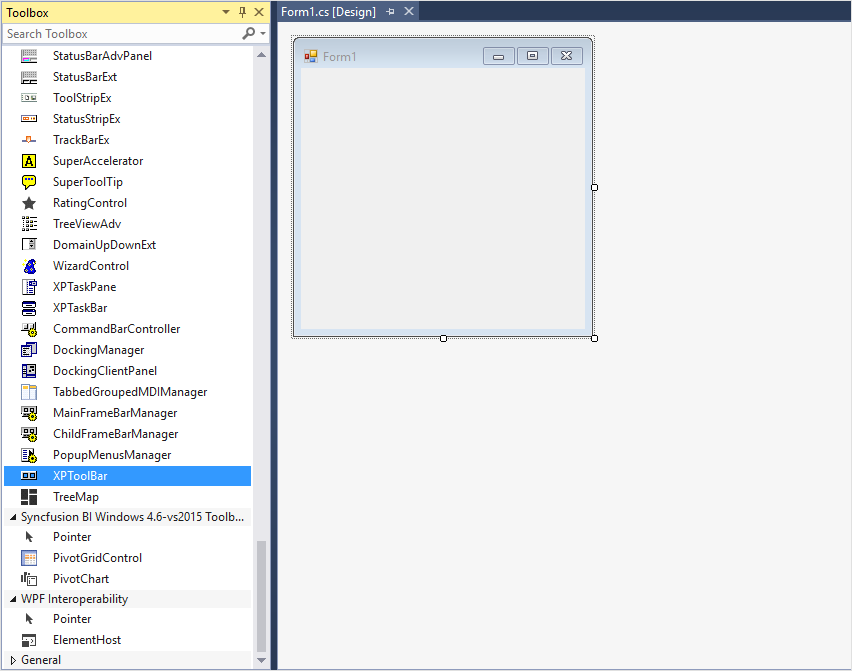The width and height of the screenshot is (852, 671).
Task: Select the TreeMap icon
Action: (29, 497)
